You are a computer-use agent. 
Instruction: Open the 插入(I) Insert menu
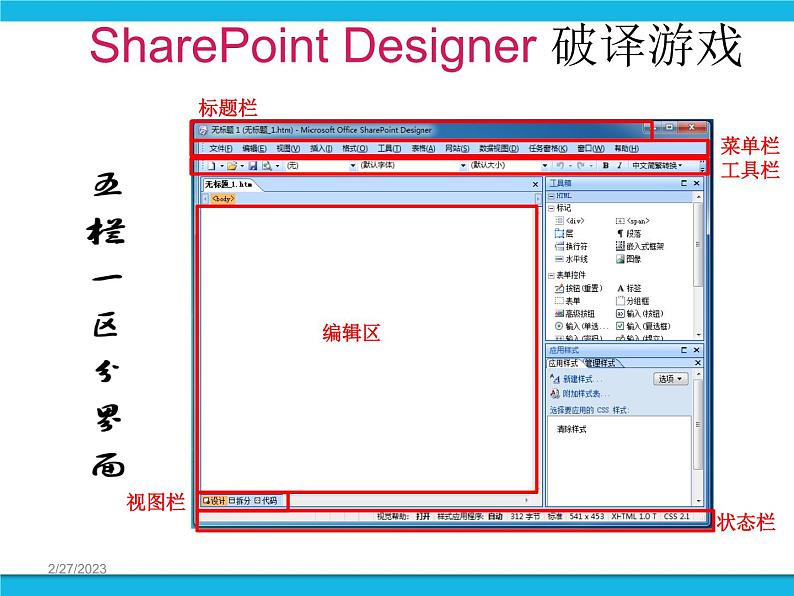pyautogui.click(x=321, y=148)
